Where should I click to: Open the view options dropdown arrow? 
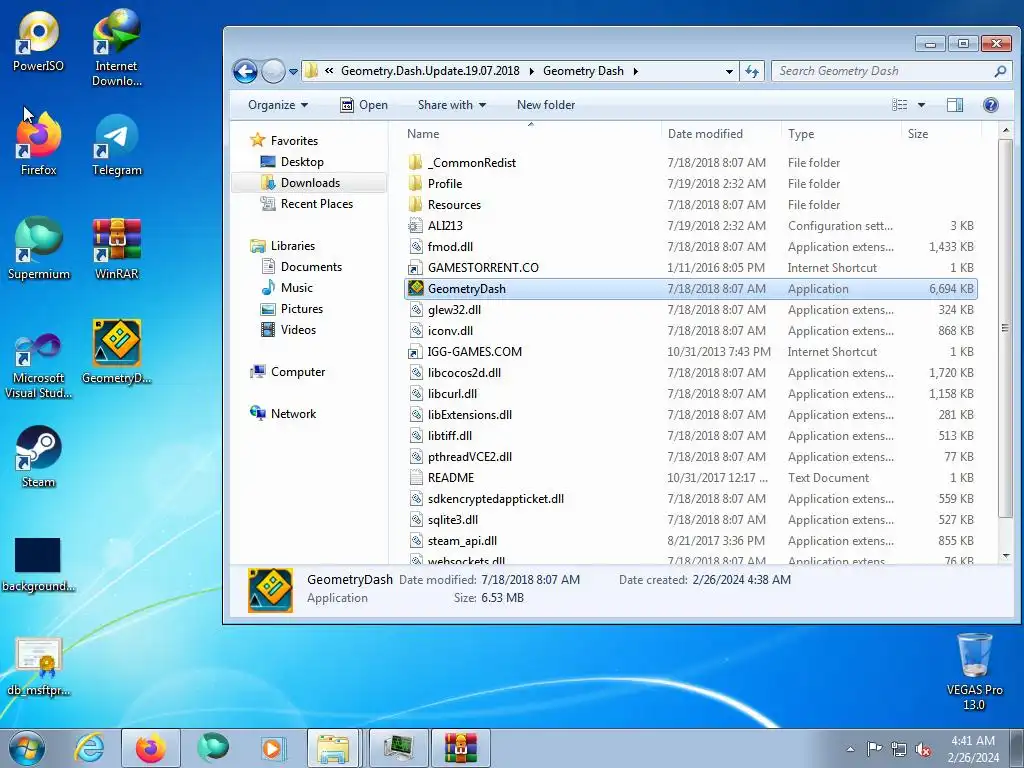click(x=921, y=104)
